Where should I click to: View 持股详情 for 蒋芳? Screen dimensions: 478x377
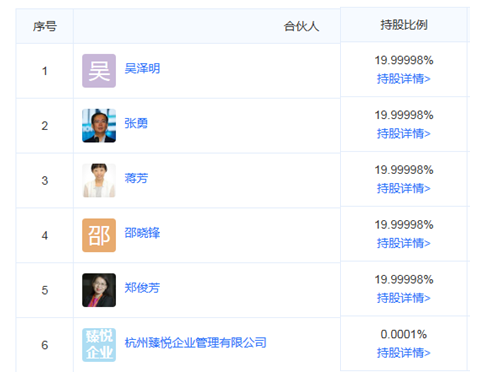tap(404, 188)
